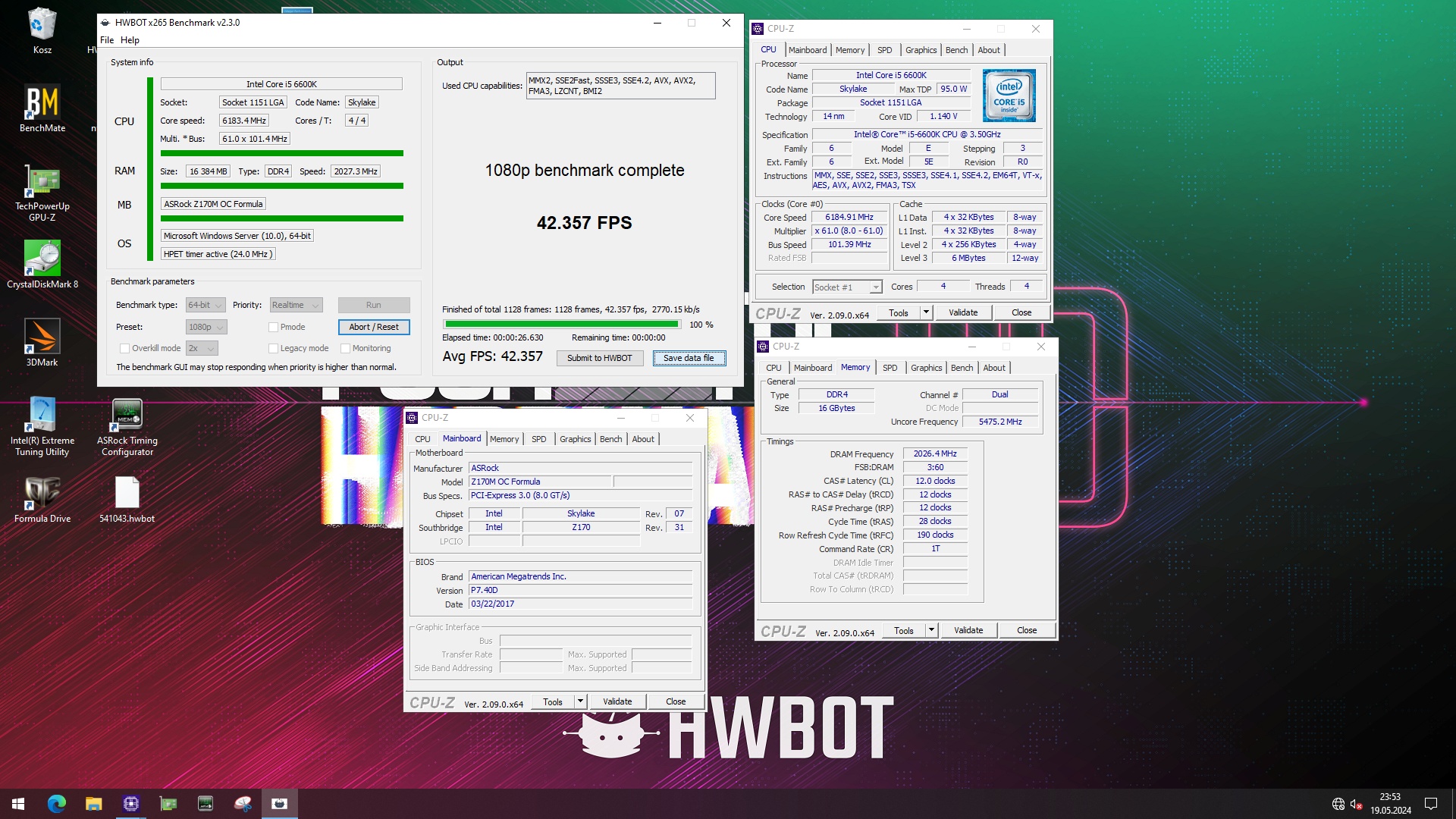
Task: Click the green bar below CPU info
Action: (281, 153)
